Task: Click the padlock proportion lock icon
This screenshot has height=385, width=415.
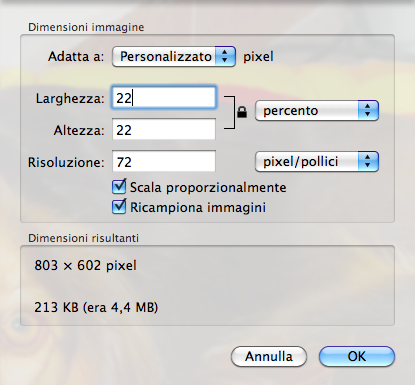Action: (242, 112)
